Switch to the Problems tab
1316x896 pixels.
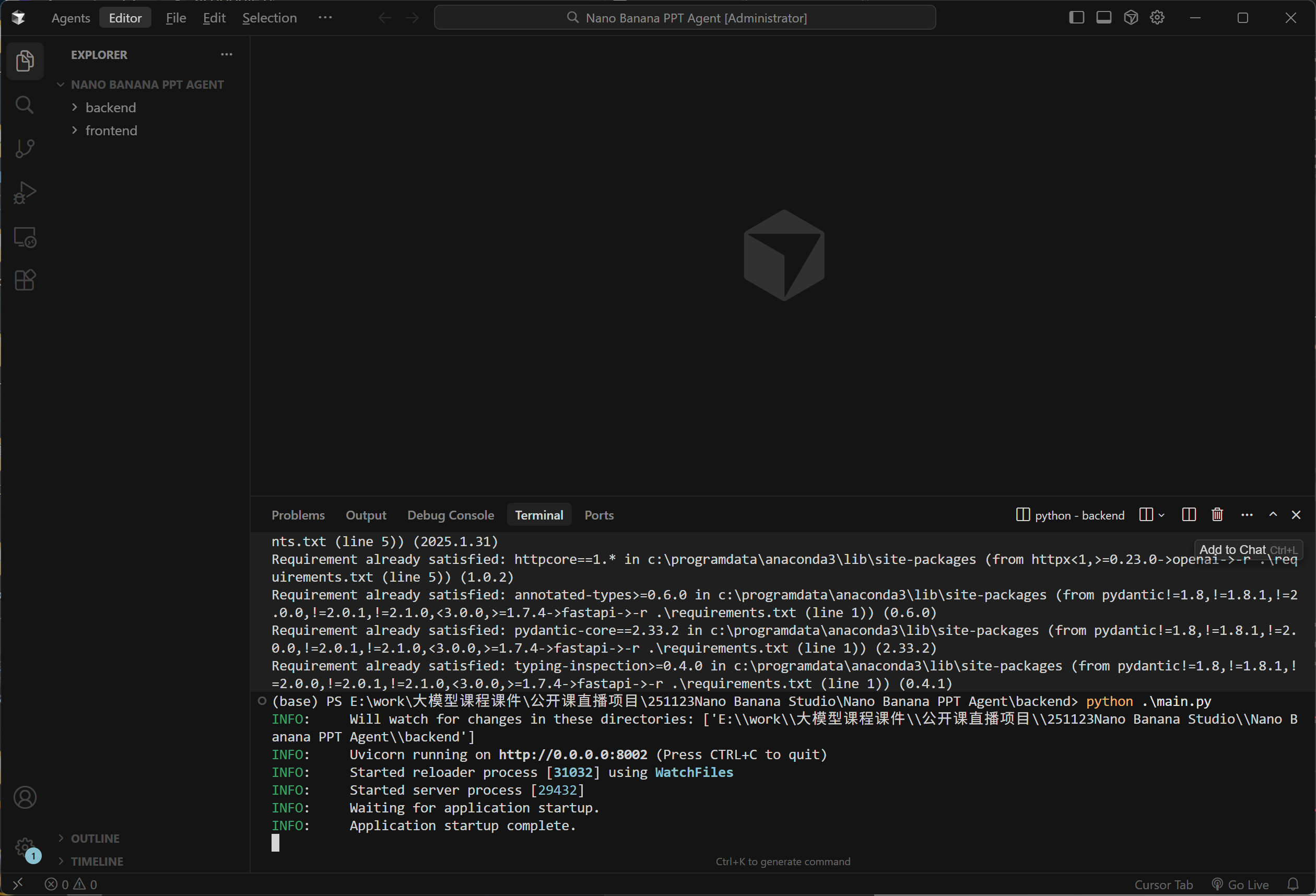pyautogui.click(x=298, y=514)
